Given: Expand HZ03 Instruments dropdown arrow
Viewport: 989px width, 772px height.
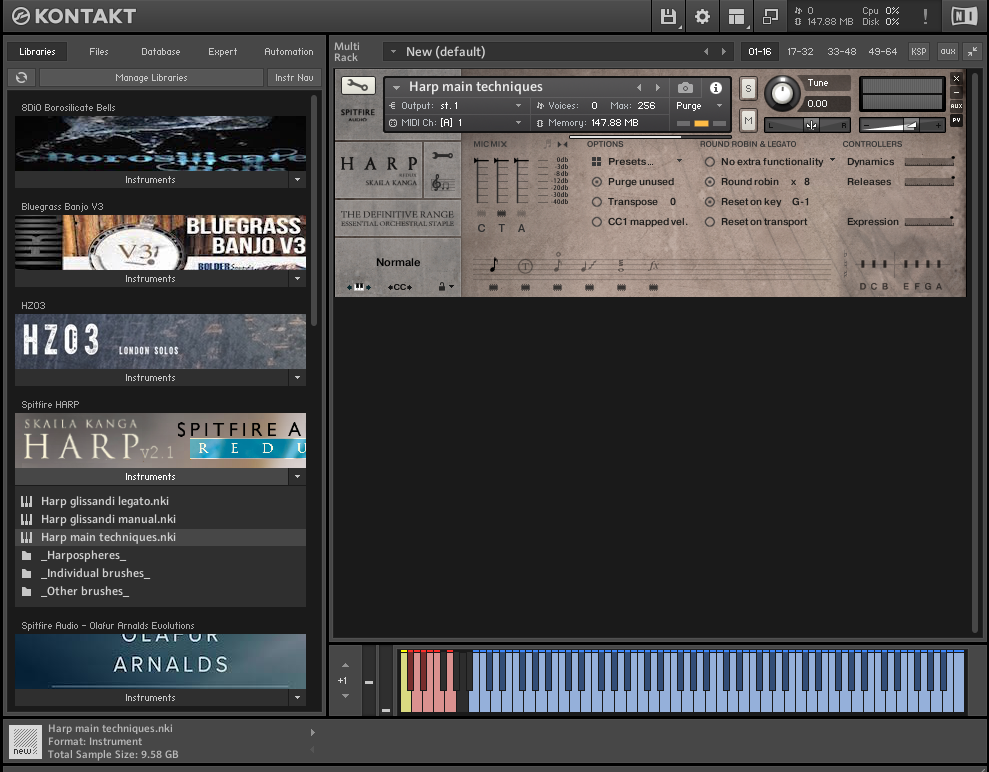Looking at the screenshot, I should click(x=297, y=378).
